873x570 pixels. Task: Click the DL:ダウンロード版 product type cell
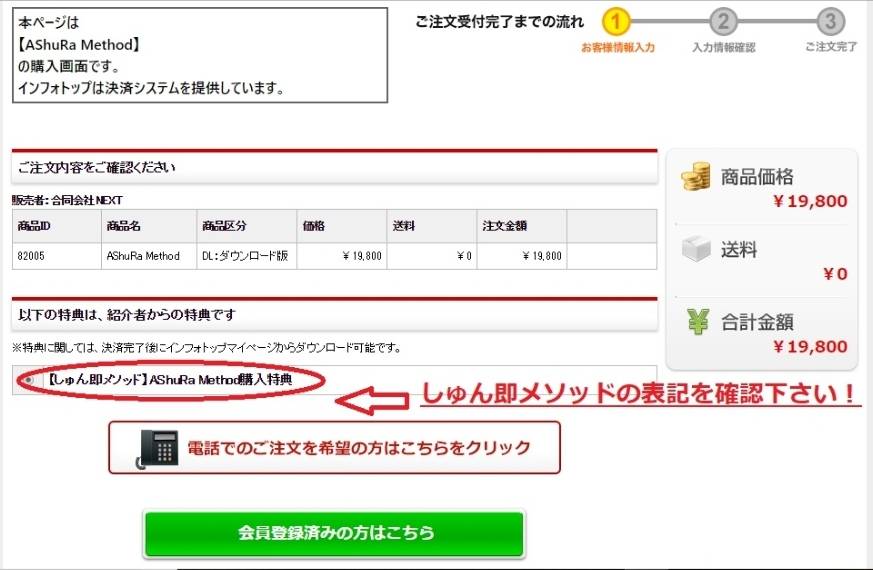point(244,256)
